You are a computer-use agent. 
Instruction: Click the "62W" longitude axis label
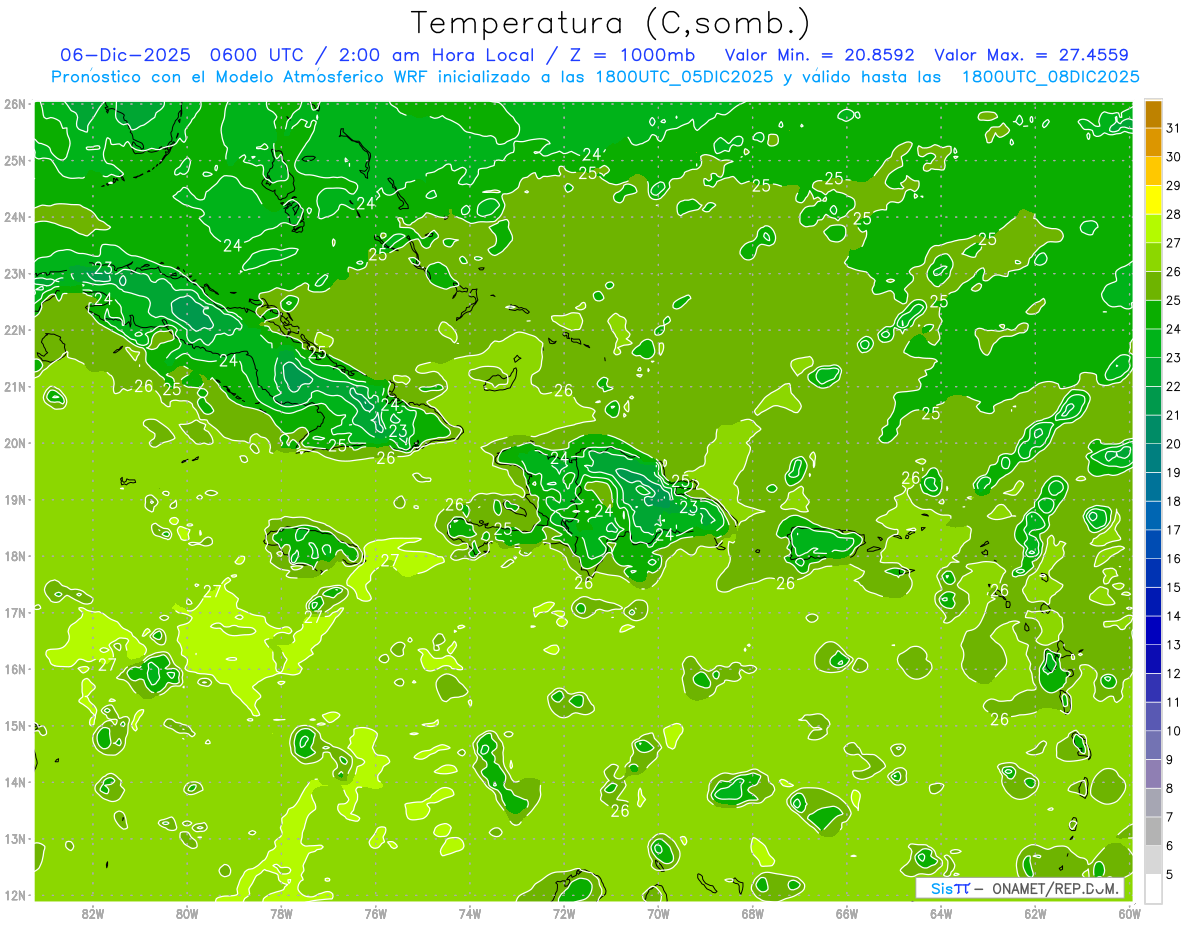coord(1035,912)
